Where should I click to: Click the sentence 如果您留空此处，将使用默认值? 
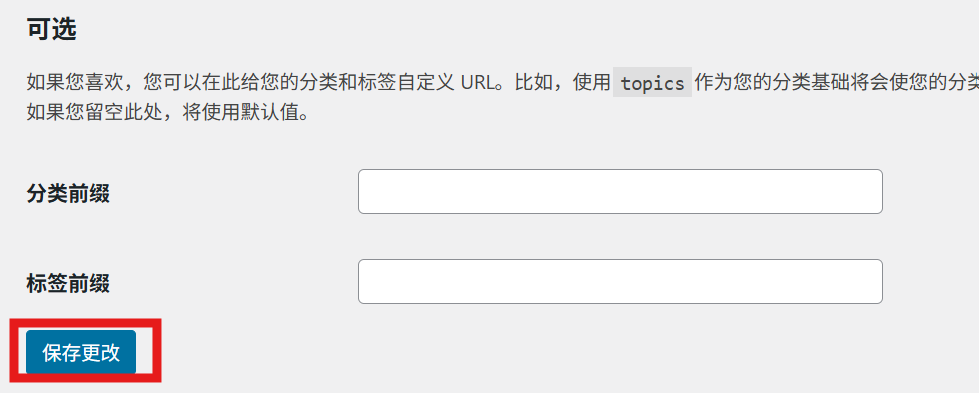tap(167, 114)
